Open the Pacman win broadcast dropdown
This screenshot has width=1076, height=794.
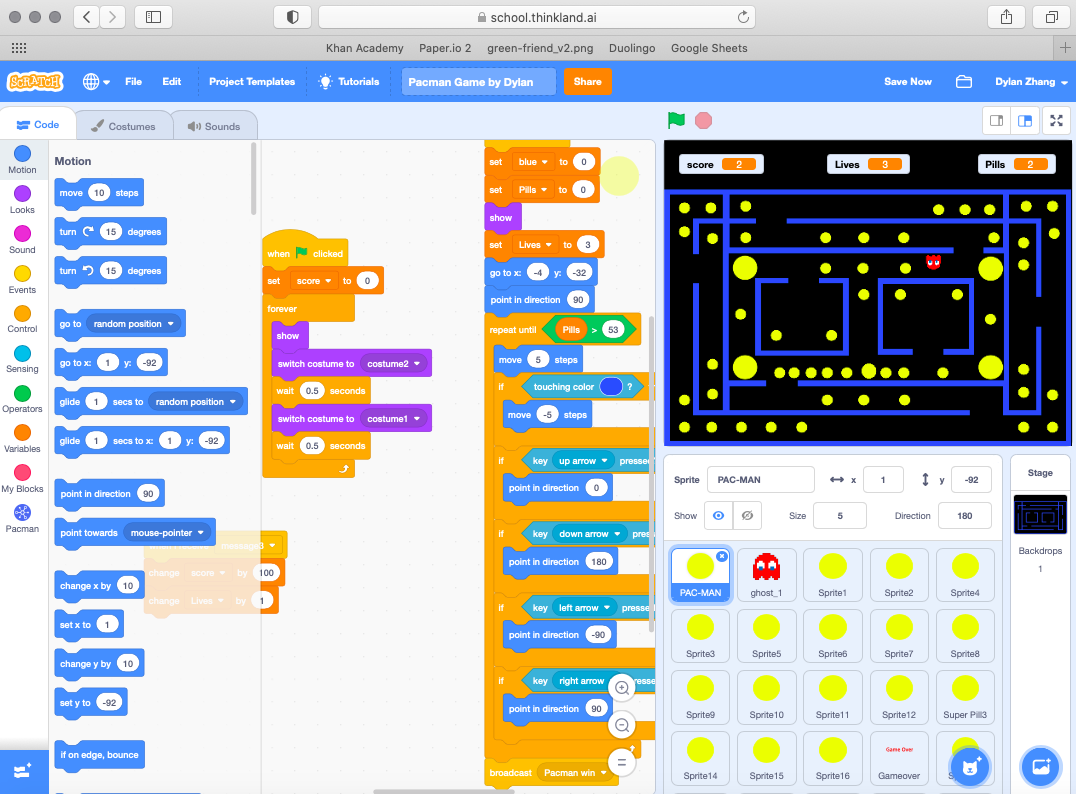tap(576, 773)
